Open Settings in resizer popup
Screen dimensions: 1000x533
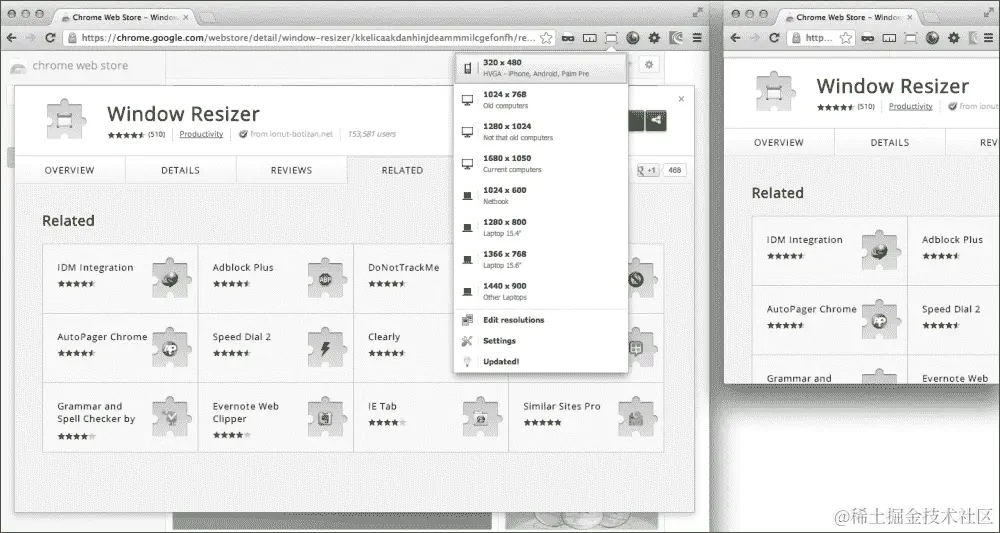click(541, 341)
